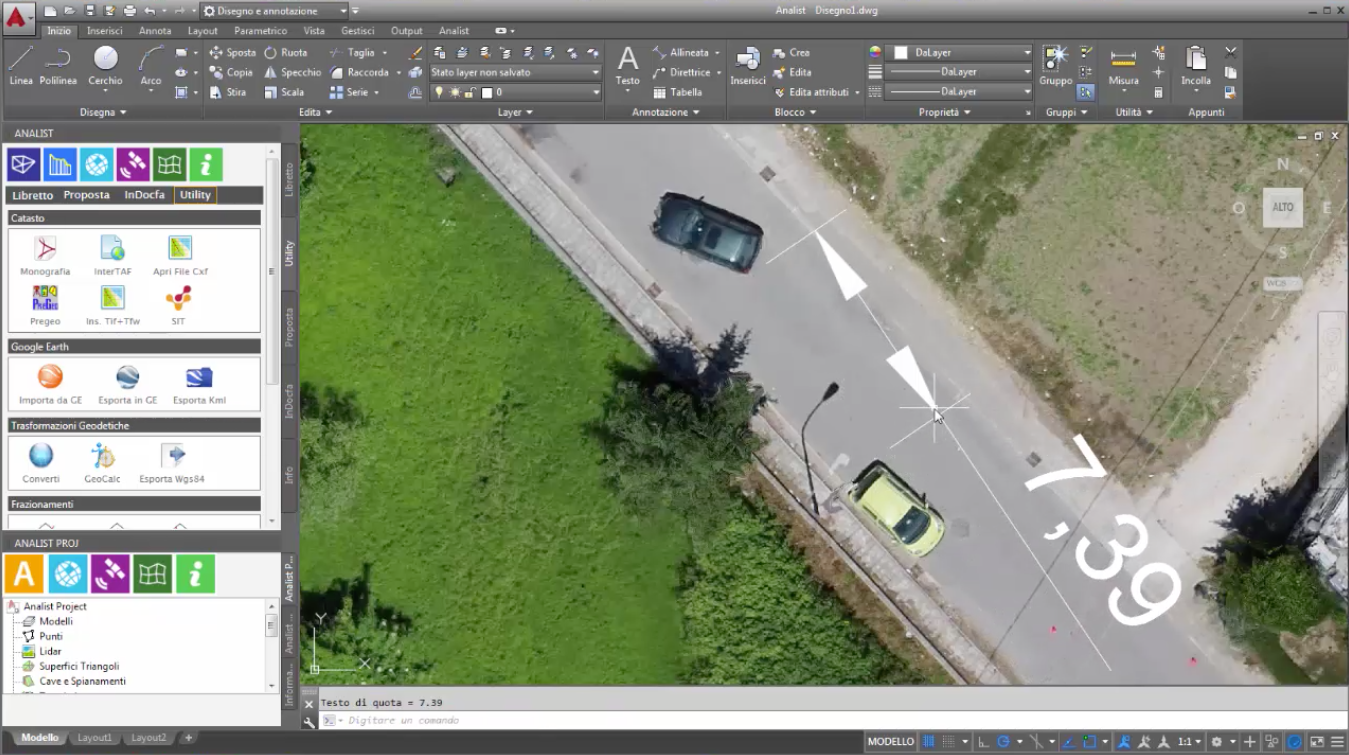The height and width of the screenshot is (755, 1349).
Task: Open the Vista ribbon tab
Action: (313, 31)
